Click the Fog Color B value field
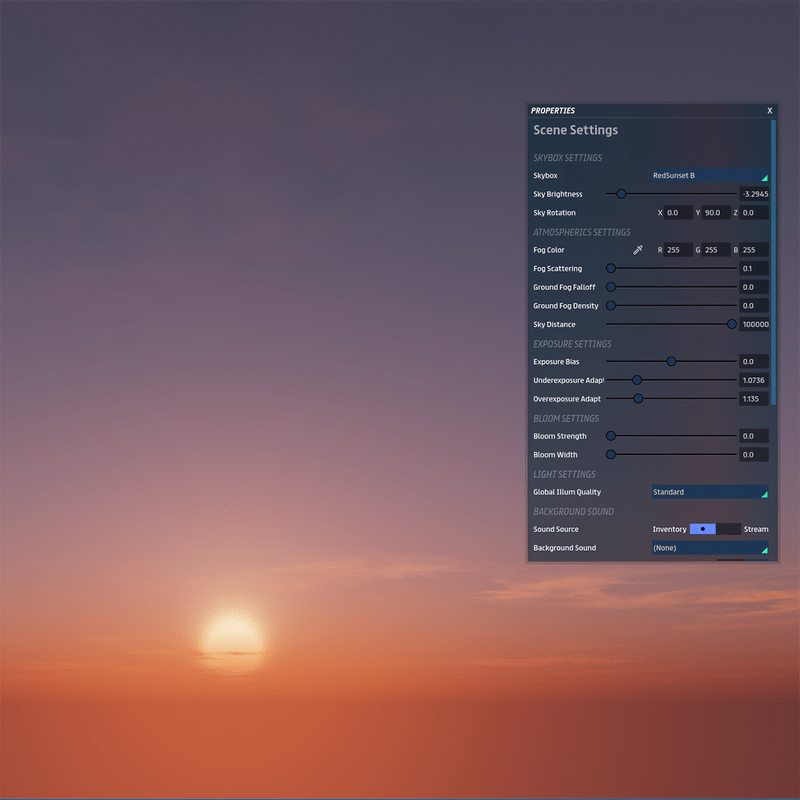The width and height of the screenshot is (800, 800). [x=754, y=250]
